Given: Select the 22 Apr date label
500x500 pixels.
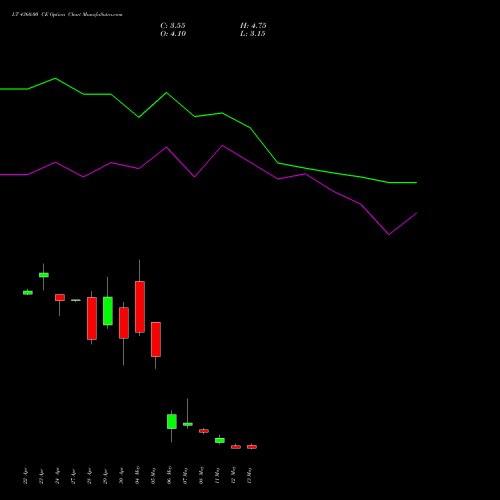Looking at the screenshot, I should 26,476.
